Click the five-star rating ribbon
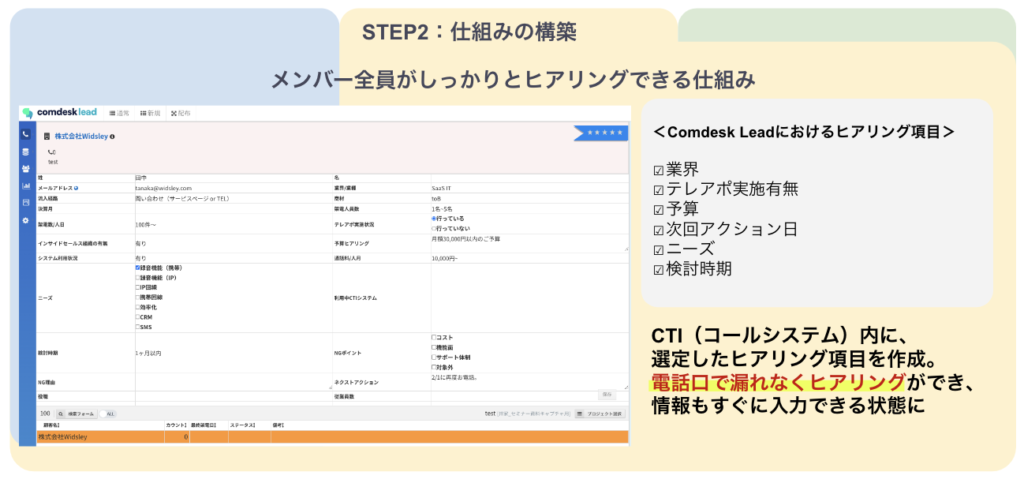The height and width of the screenshot is (483, 1024). click(601, 132)
